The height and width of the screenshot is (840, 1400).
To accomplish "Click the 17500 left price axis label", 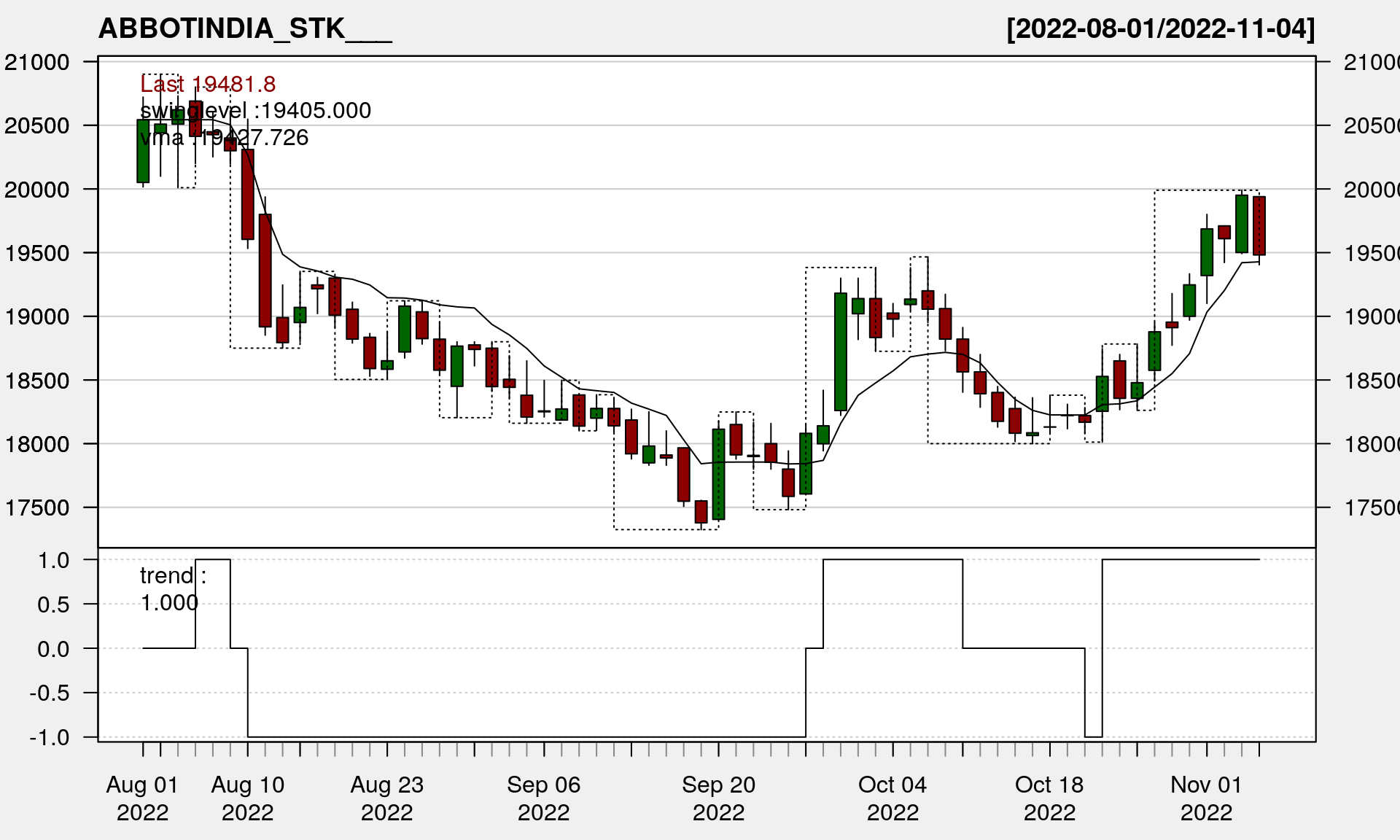I will (37, 508).
